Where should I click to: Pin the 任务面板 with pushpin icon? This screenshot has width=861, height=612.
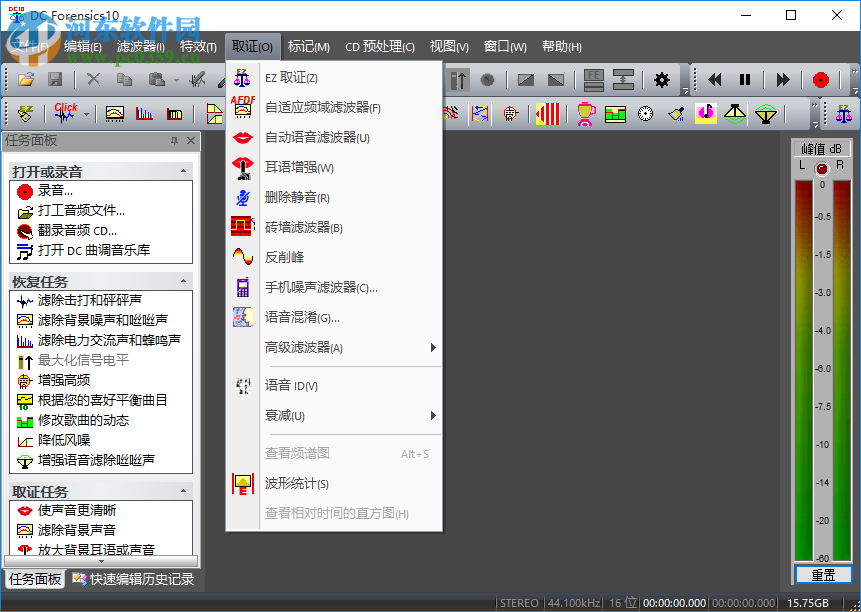coord(174,141)
